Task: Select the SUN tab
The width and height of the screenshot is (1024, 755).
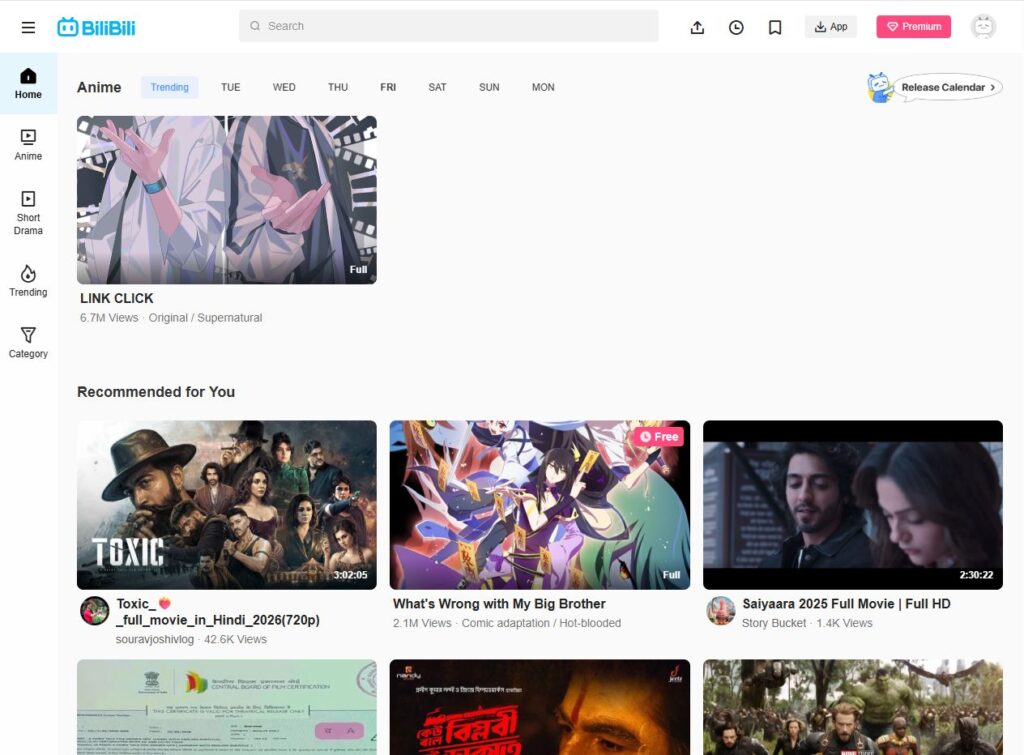Action: coord(489,87)
